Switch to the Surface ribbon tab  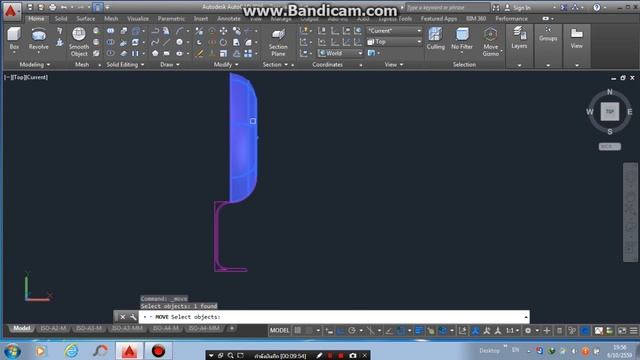pyautogui.click(x=86, y=19)
